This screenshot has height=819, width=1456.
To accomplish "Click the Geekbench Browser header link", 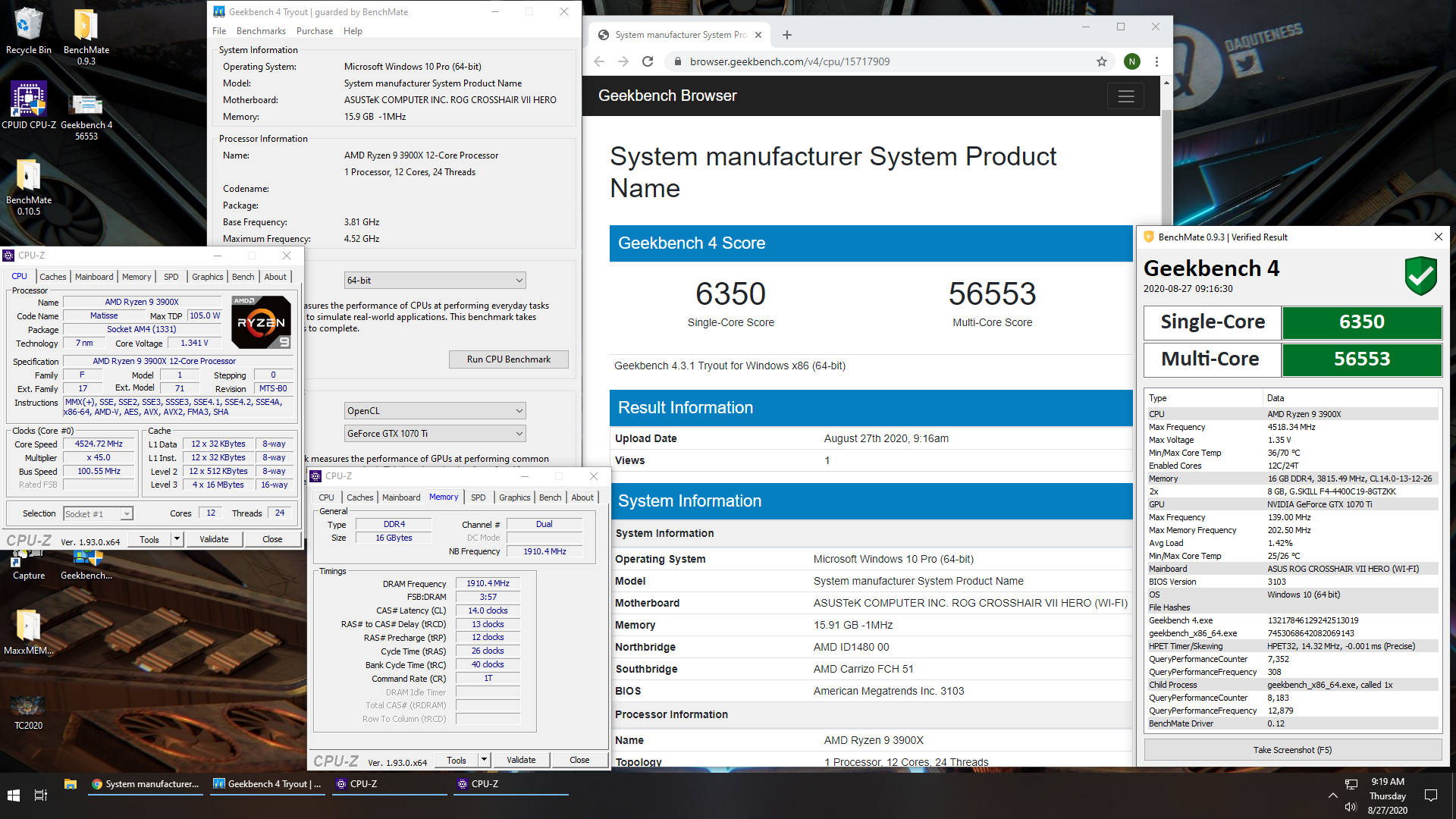I will pos(667,96).
